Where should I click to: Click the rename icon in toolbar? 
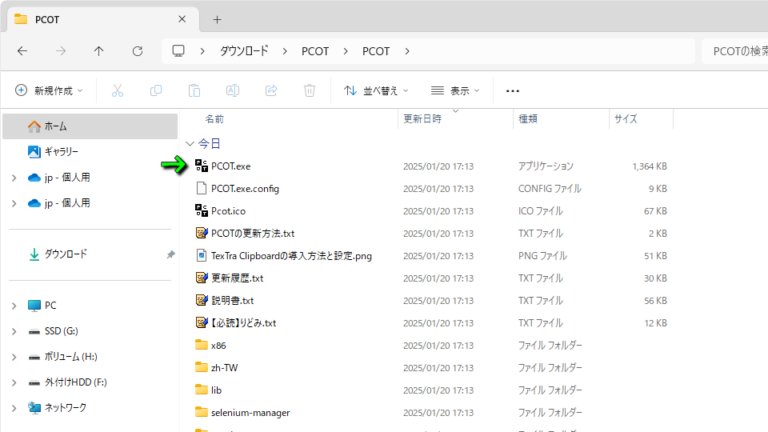[232, 90]
